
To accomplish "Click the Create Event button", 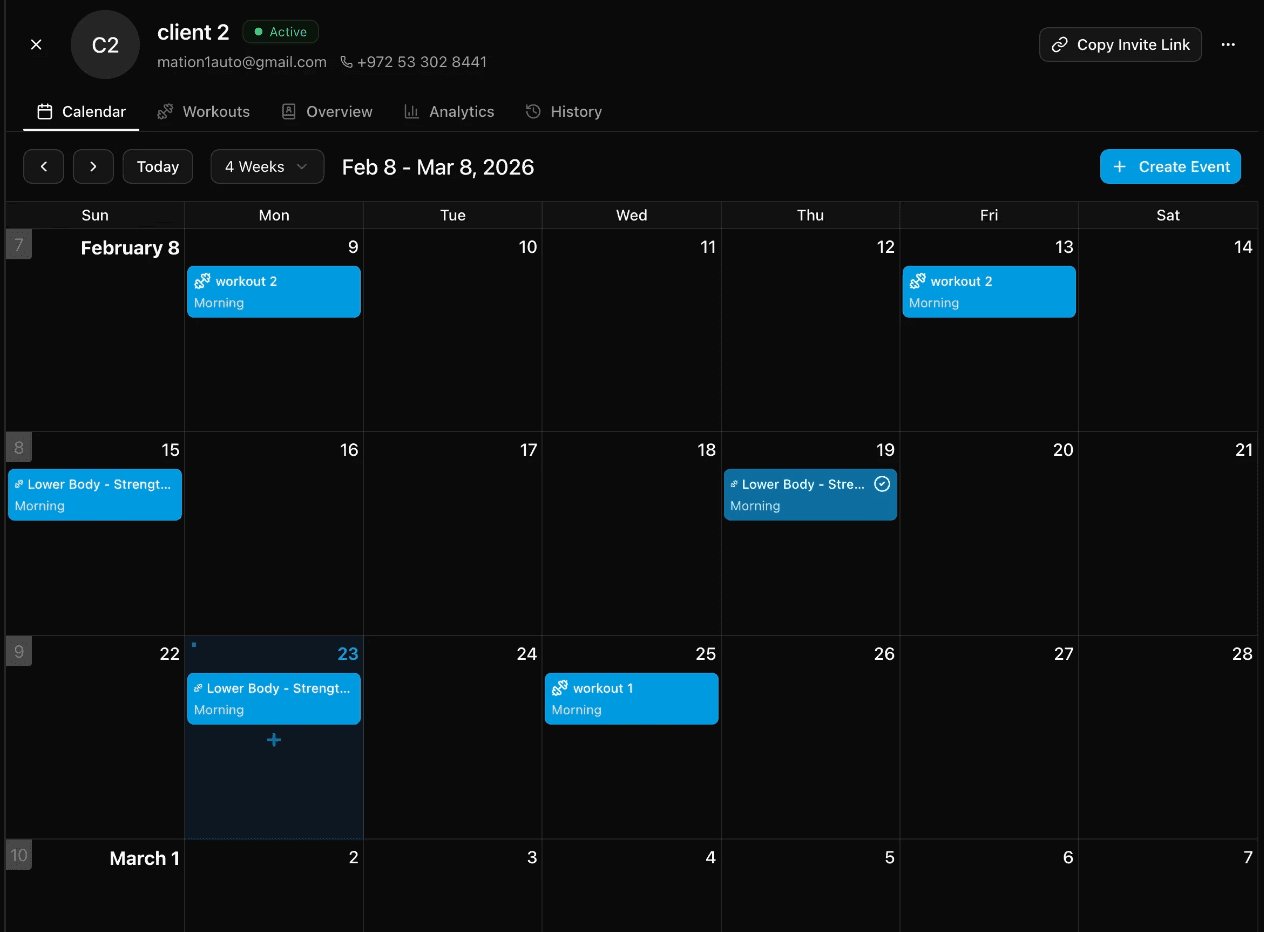I will (1170, 166).
